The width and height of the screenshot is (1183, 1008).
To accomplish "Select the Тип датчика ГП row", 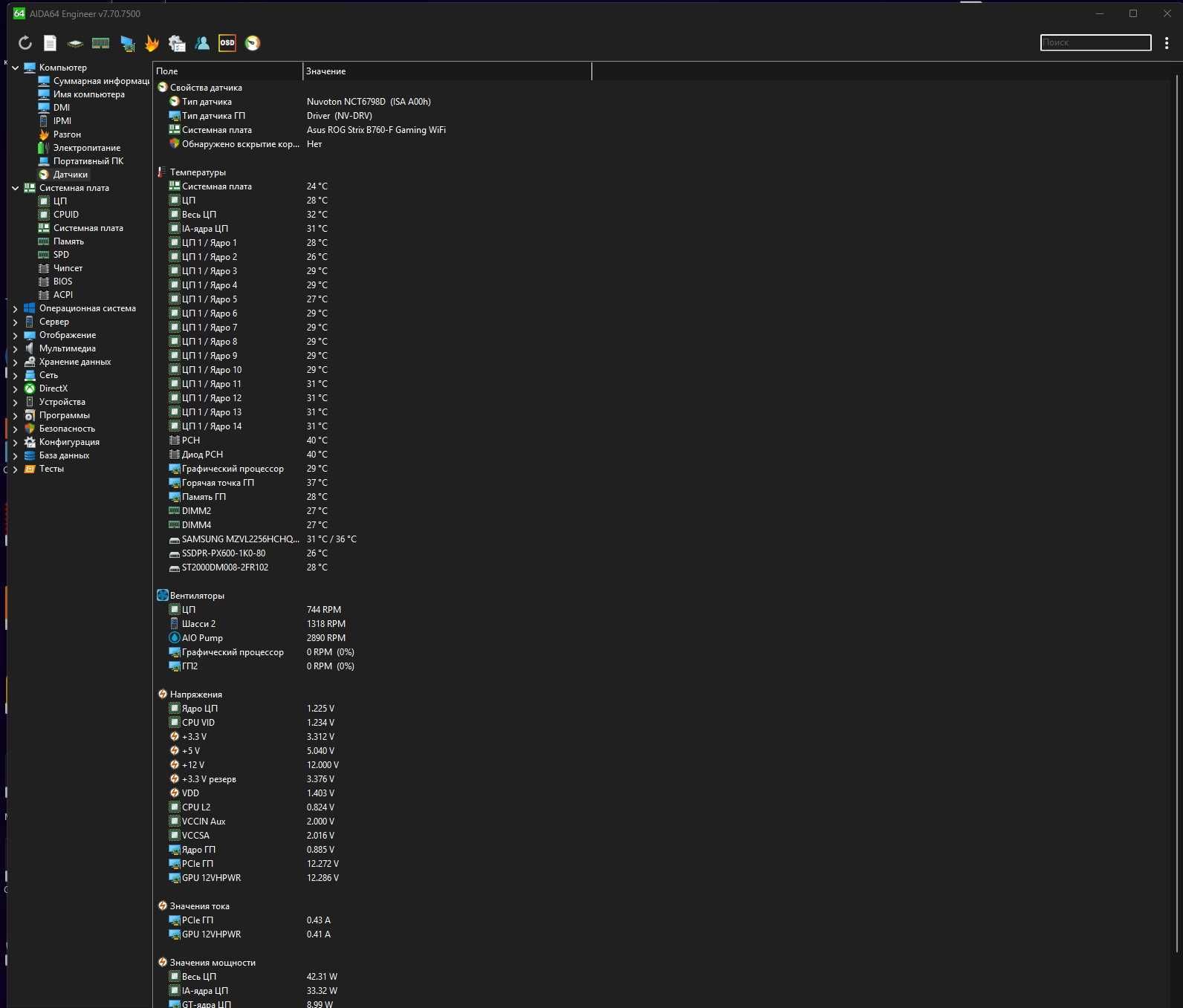I will [x=661, y=116].
